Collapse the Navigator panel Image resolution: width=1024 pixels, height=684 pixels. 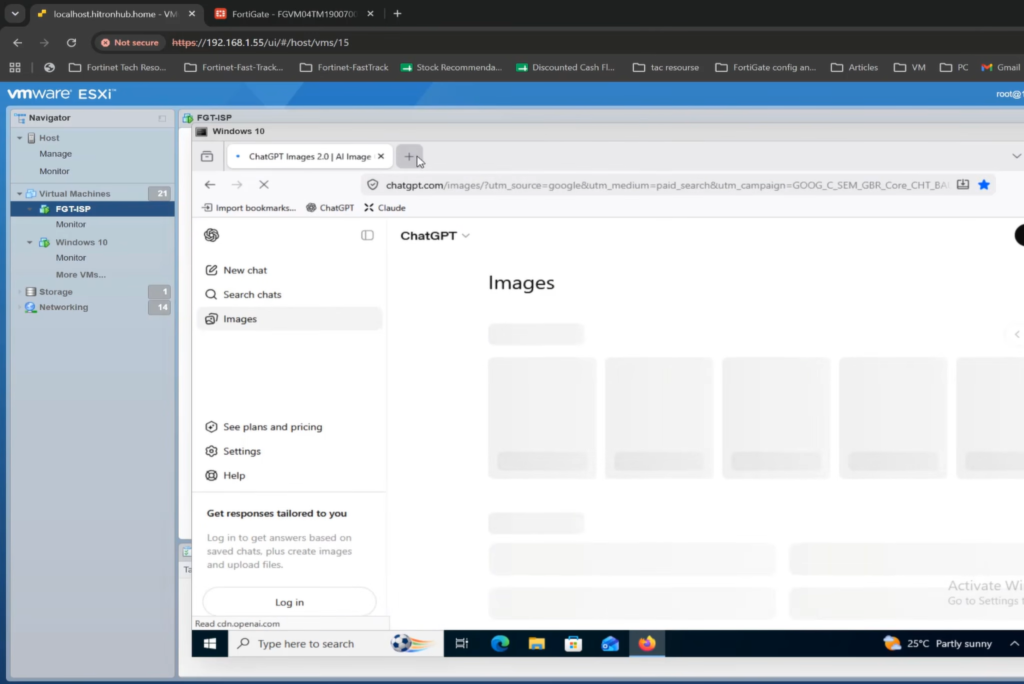pos(162,118)
